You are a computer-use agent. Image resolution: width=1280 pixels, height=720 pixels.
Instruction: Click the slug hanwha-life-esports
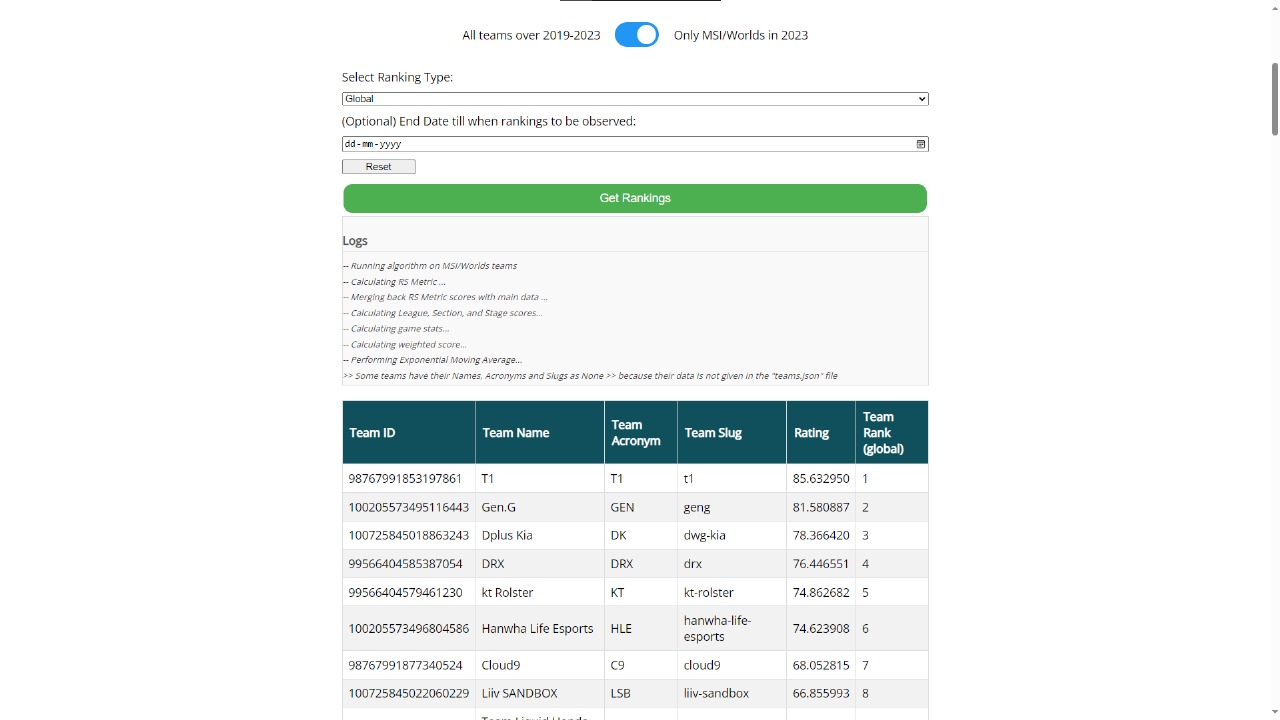[x=718, y=629]
